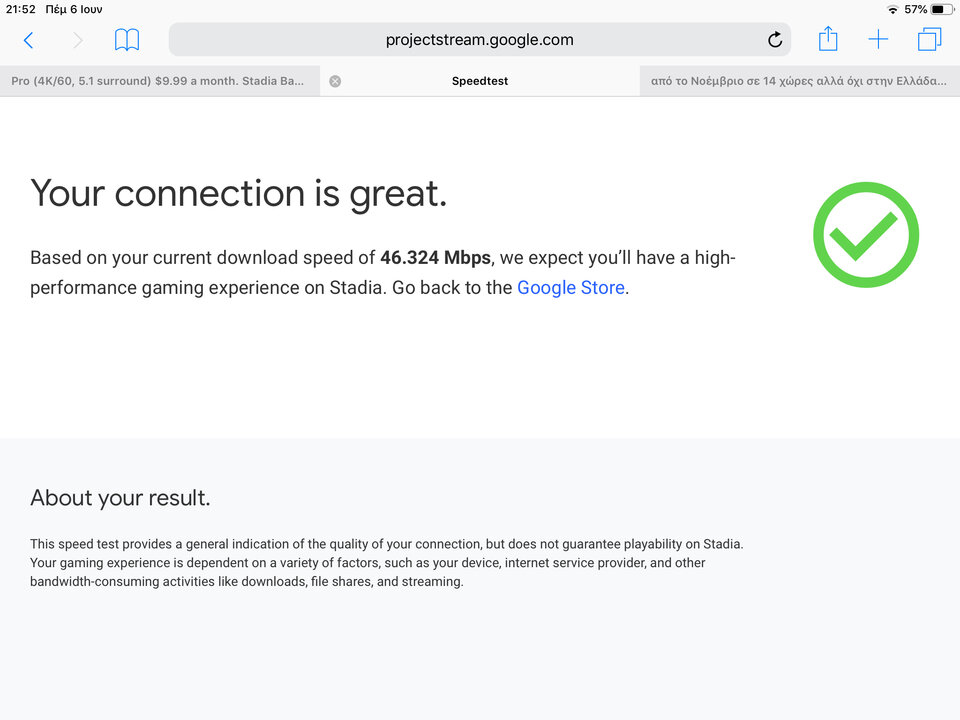
Task: Go back with the Safari back arrow
Action: point(28,40)
